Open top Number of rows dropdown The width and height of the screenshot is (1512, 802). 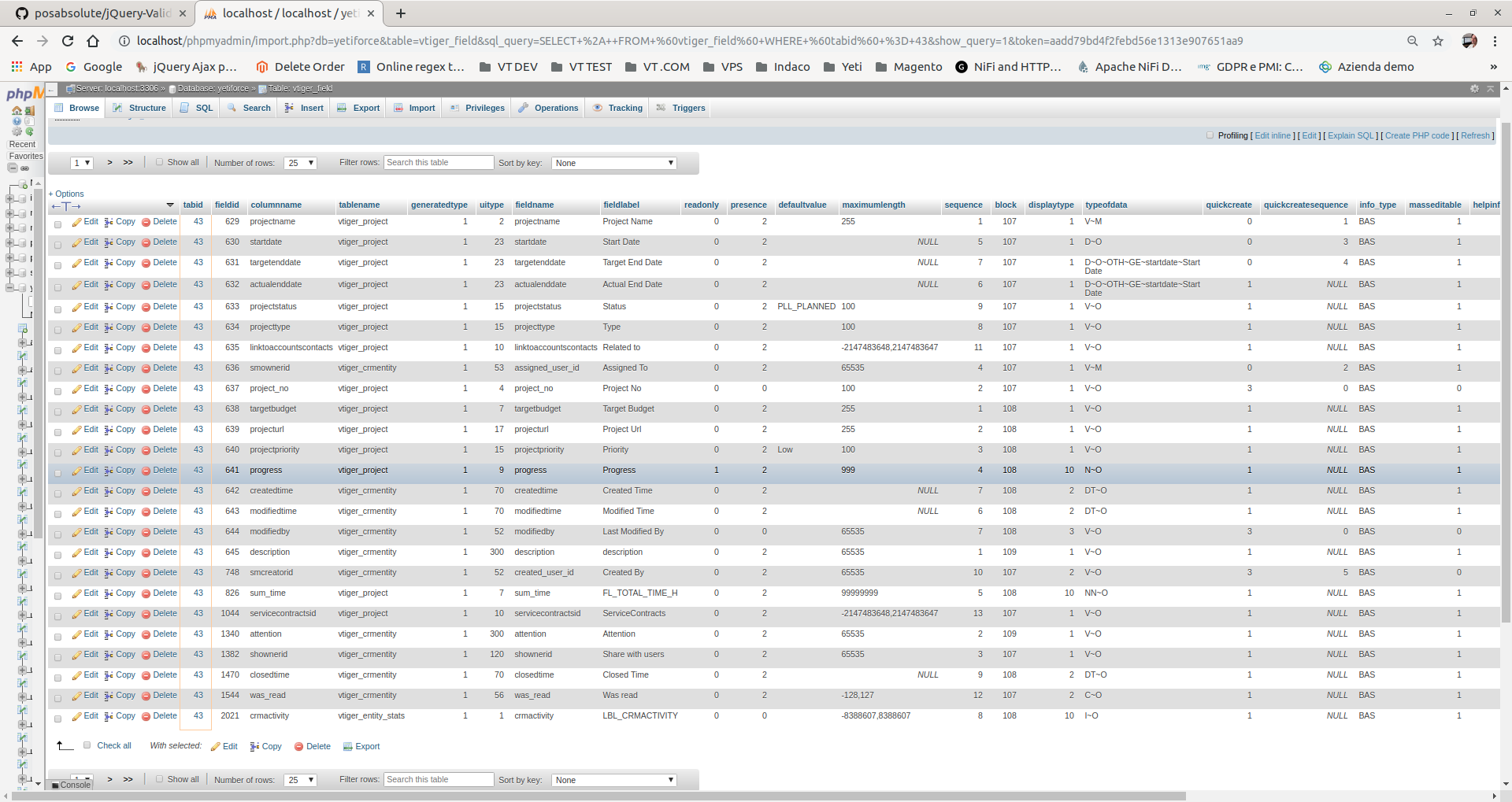(300, 163)
